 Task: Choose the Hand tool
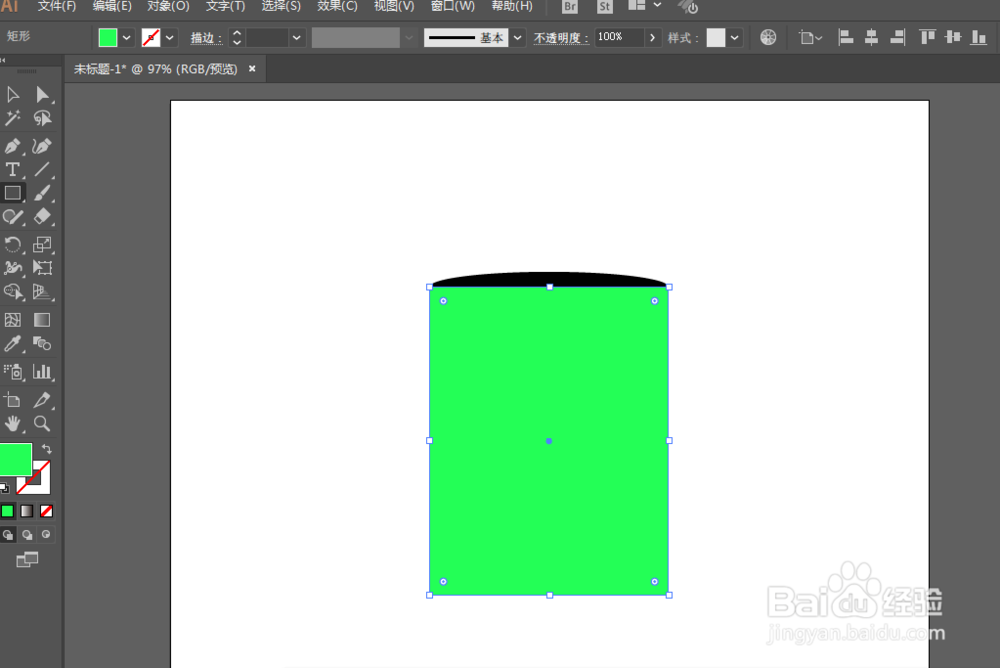[x=13, y=423]
